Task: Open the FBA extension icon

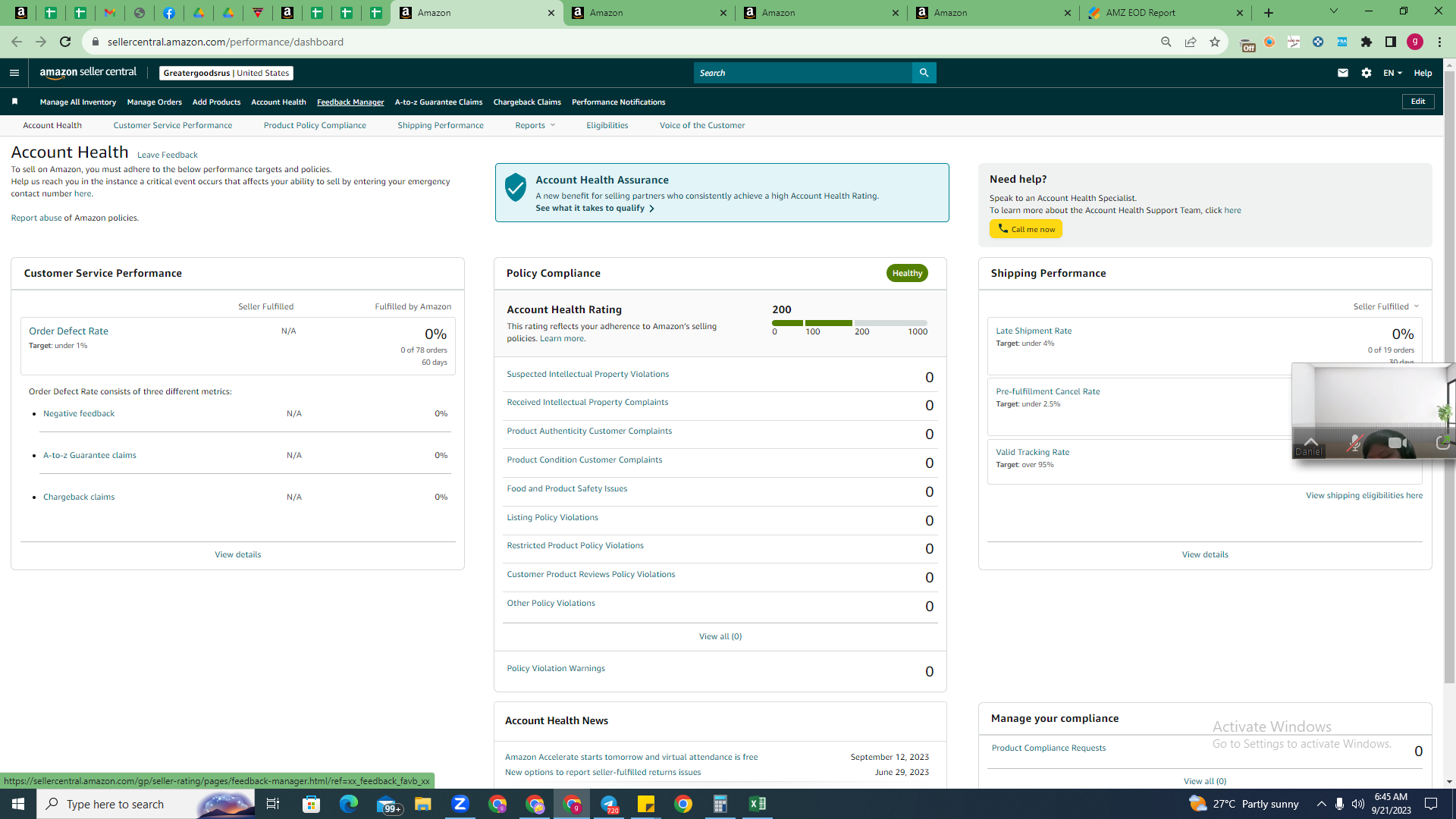Action: click(1342, 42)
